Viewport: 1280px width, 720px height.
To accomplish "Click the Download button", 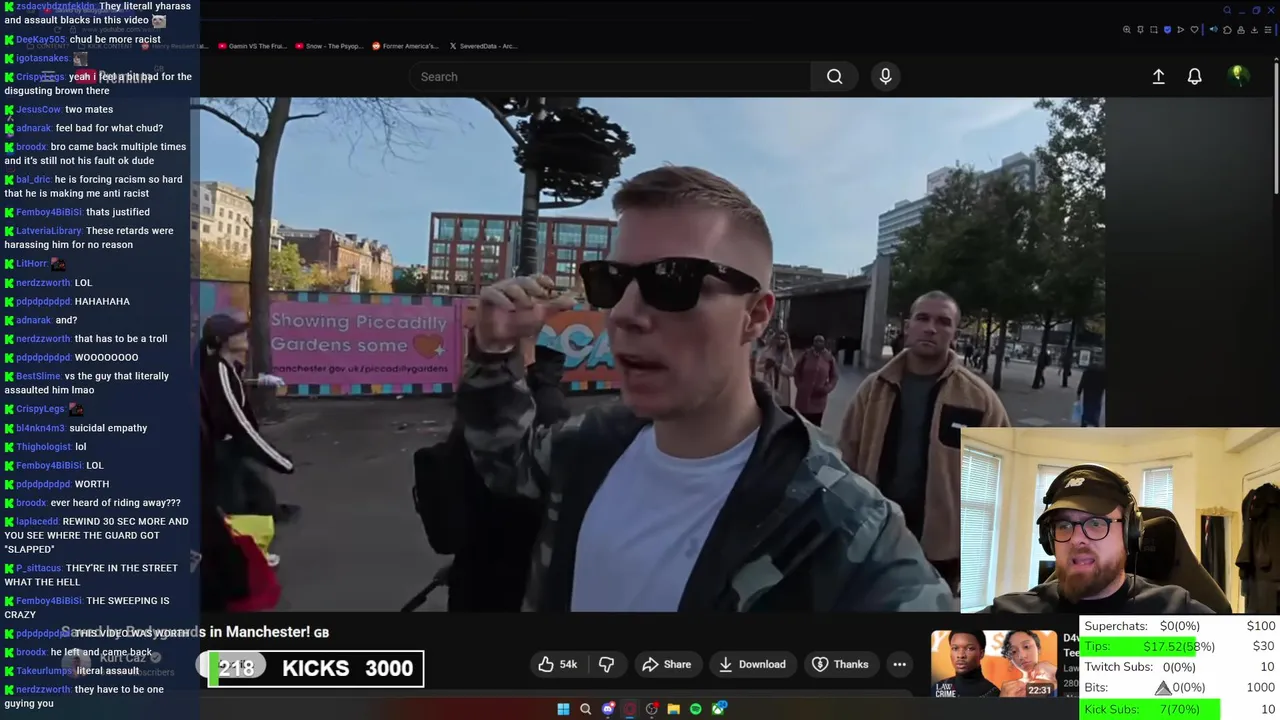I will click(x=752, y=664).
